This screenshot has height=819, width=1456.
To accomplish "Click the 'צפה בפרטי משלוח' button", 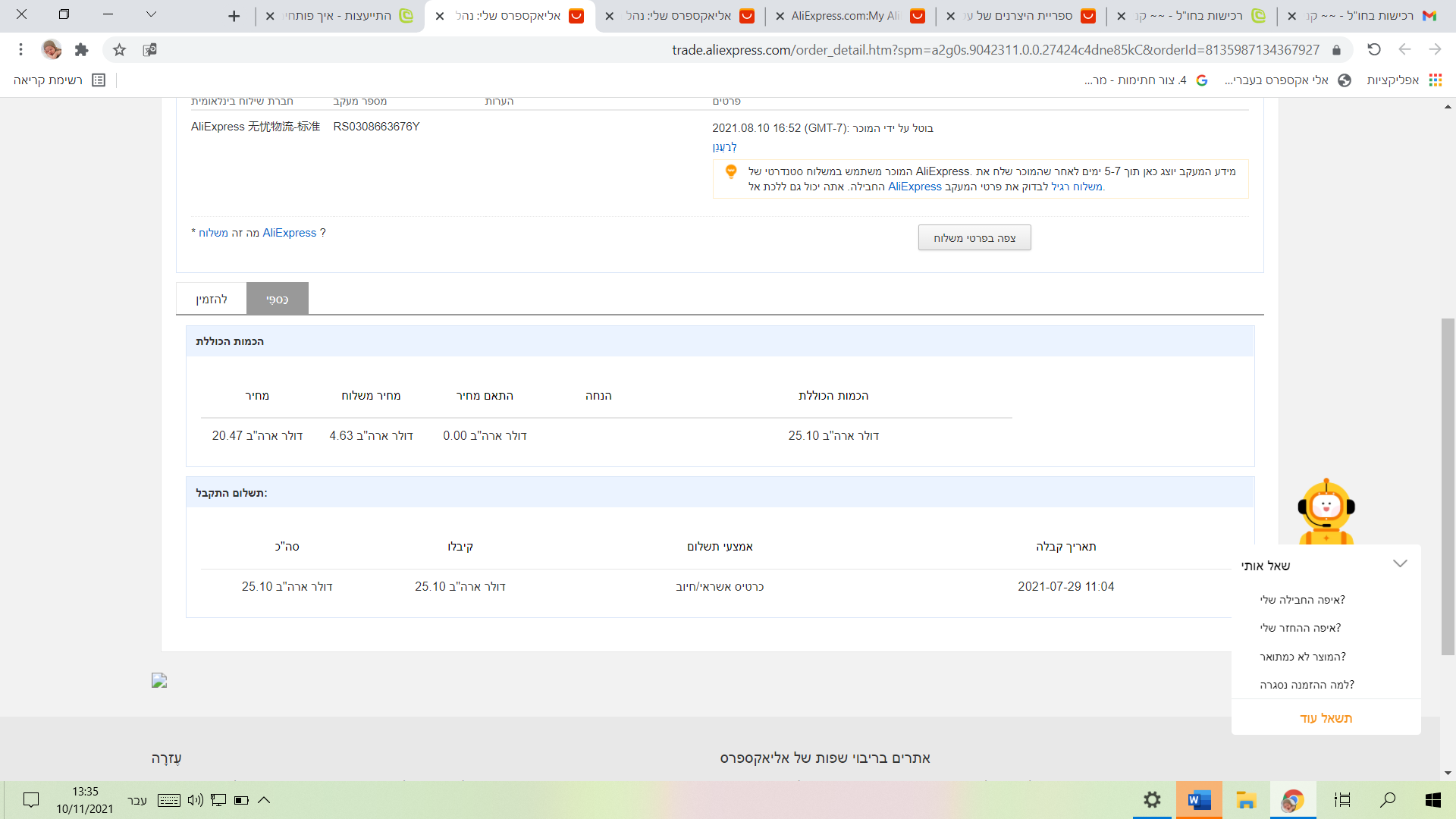I will click(x=974, y=238).
